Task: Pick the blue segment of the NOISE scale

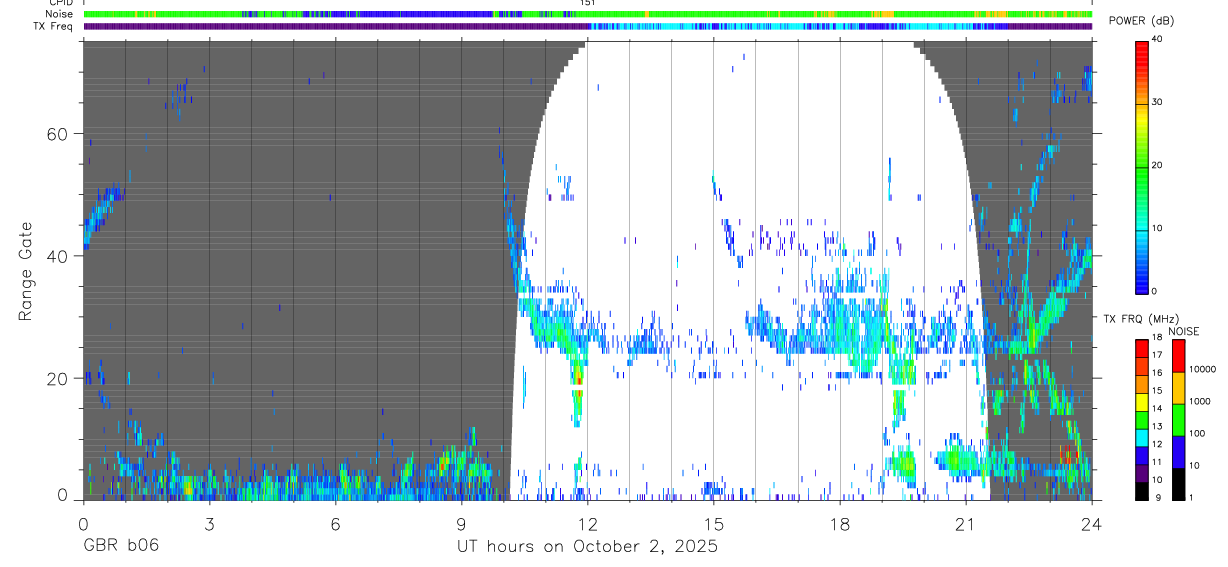Action: (x=1179, y=452)
